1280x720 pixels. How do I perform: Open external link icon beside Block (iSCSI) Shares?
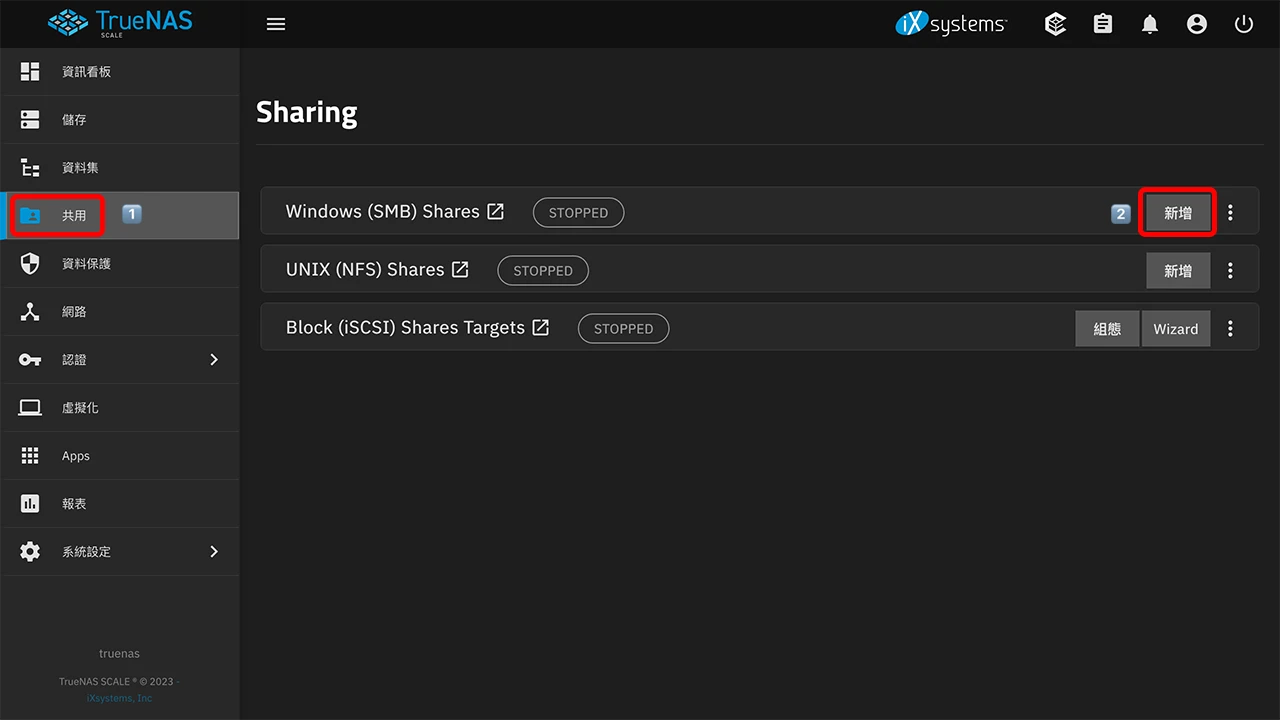(x=541, y=327)
